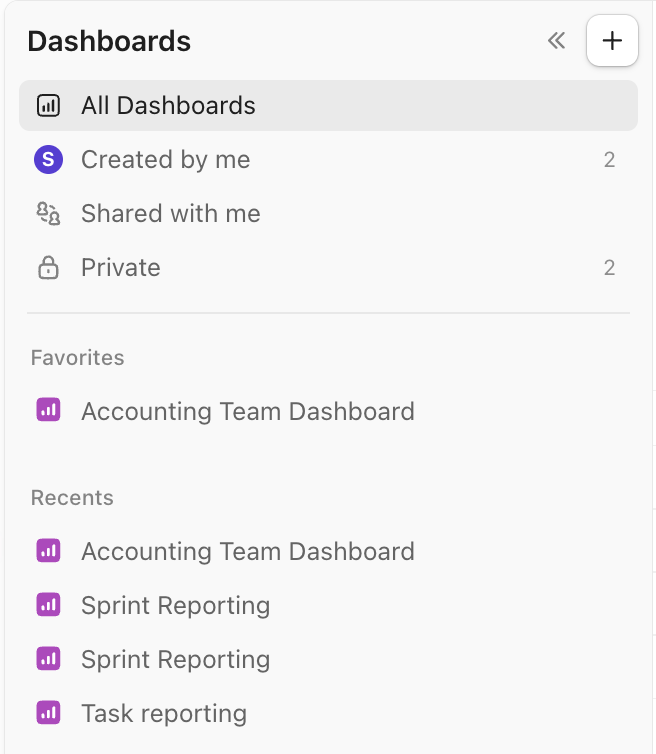Select the All Dashboards menu item
The width and height of the screenshot is (656, 754).
pyautogui.click(x=168, y=106)
